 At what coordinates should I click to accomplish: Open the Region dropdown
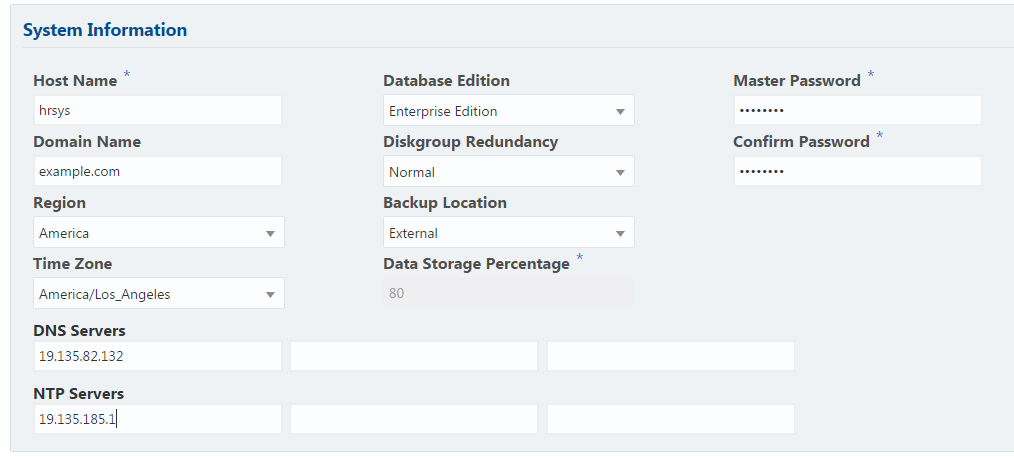[x=158, y=233]
